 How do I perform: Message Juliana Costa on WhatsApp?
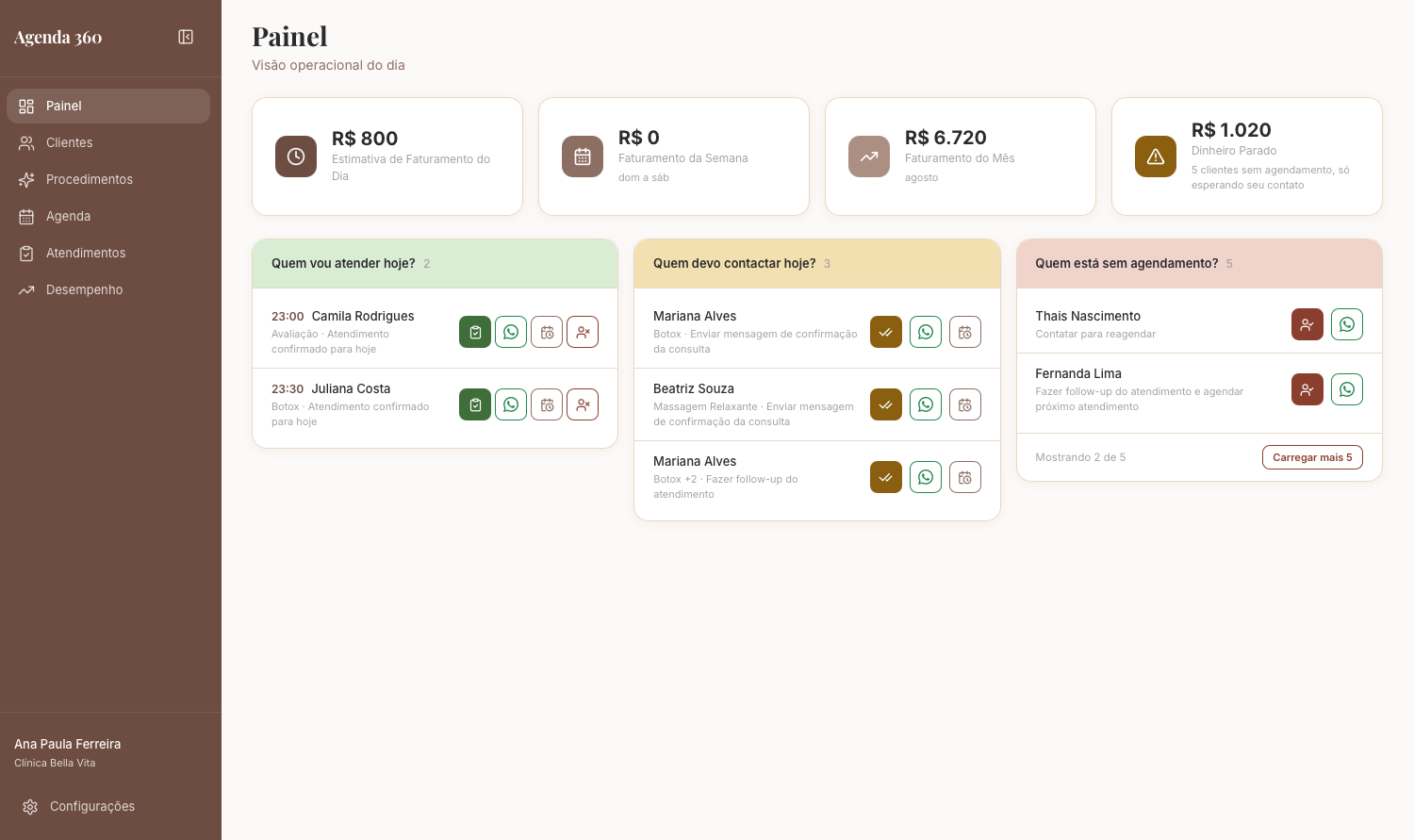[x=511, y=404]
